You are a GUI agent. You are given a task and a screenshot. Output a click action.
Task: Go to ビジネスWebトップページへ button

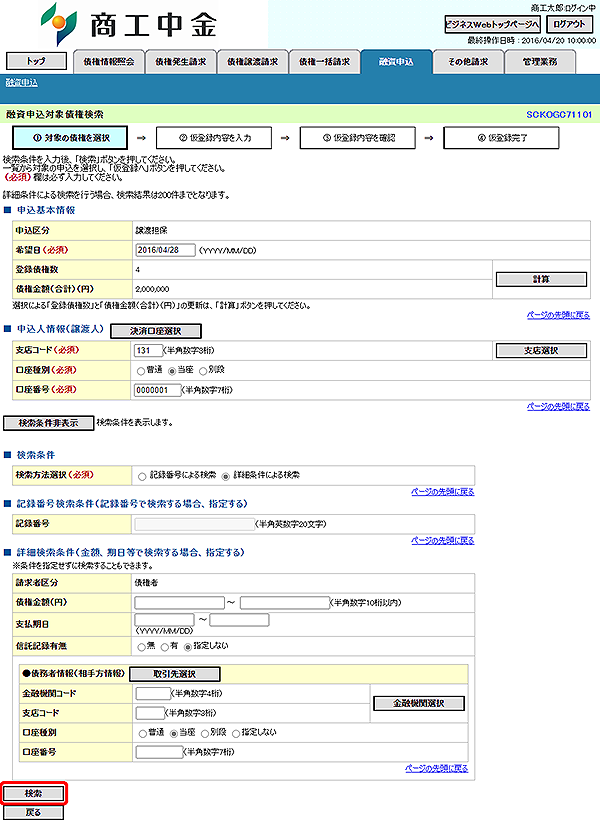(492, 24)
